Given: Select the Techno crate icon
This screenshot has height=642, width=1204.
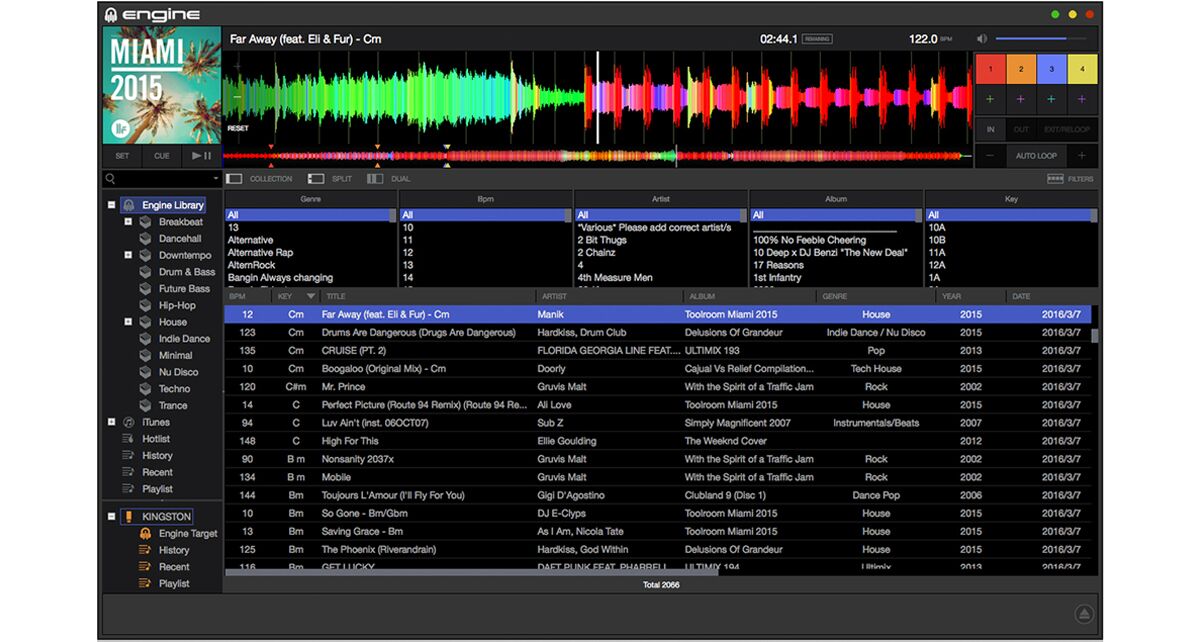Looking at the screenshot, I should click(146, 388).
